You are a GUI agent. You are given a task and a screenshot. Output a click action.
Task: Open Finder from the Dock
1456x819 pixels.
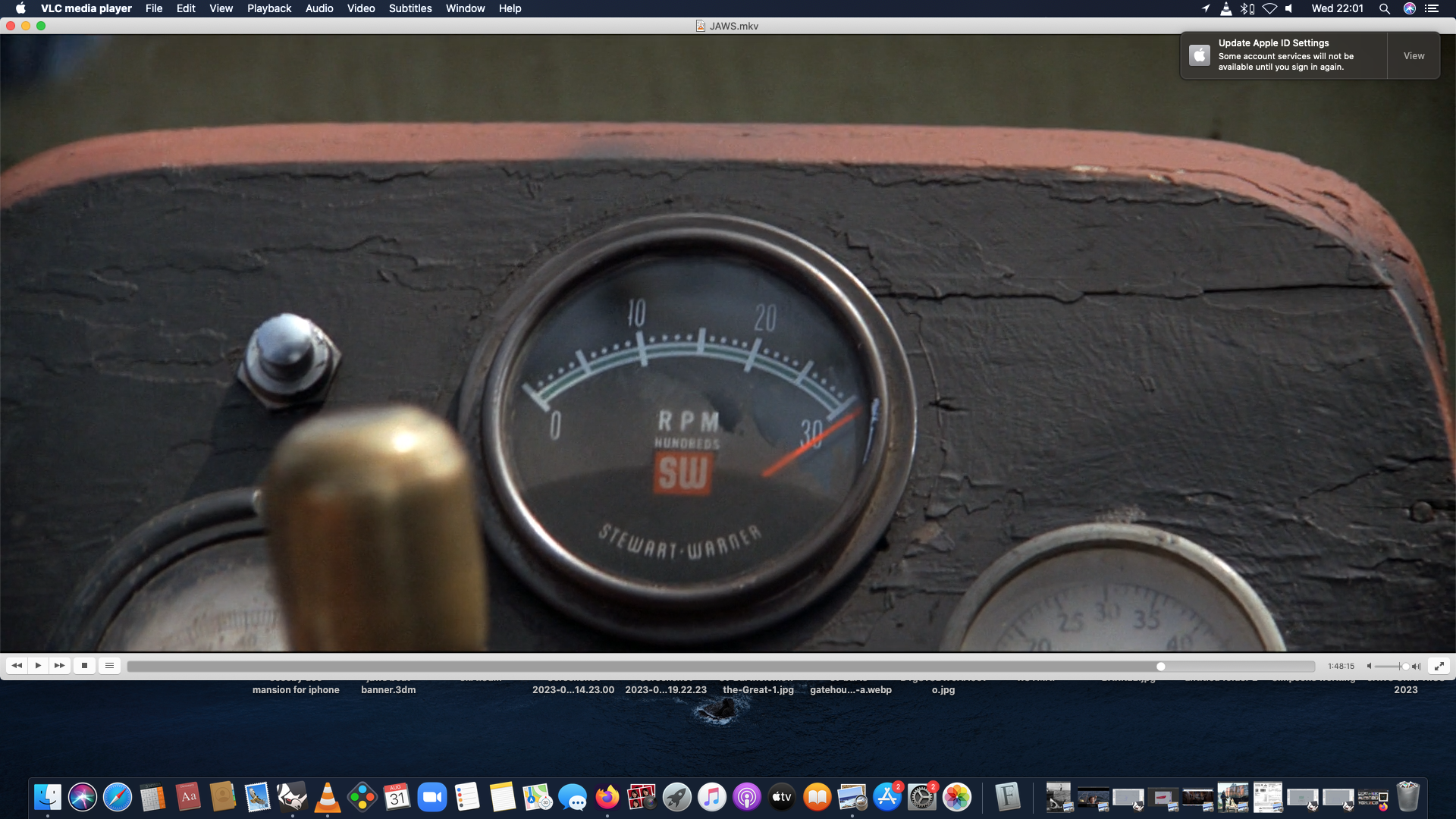coord(48,797)
